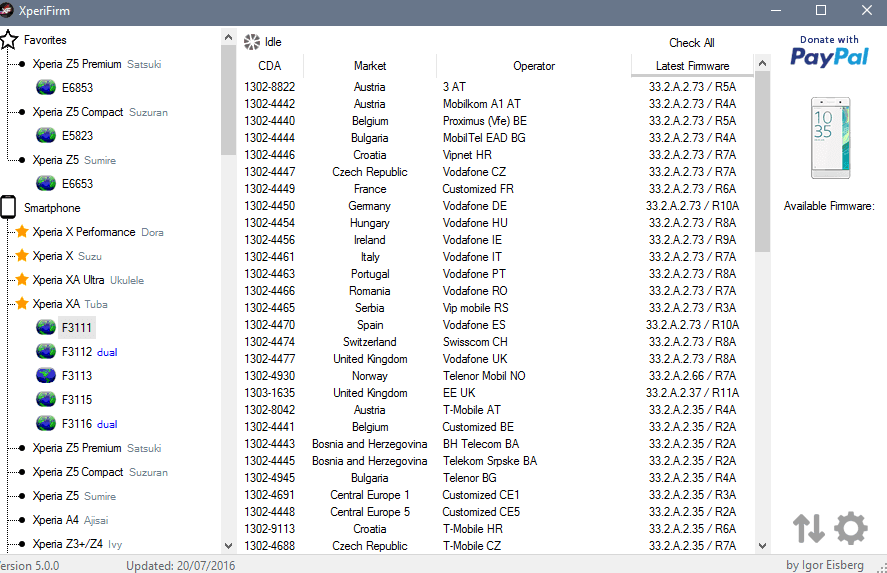
Task: Click the globe icon beside F3116 dual
Action: pyautogui.click(x=46, y=424)
